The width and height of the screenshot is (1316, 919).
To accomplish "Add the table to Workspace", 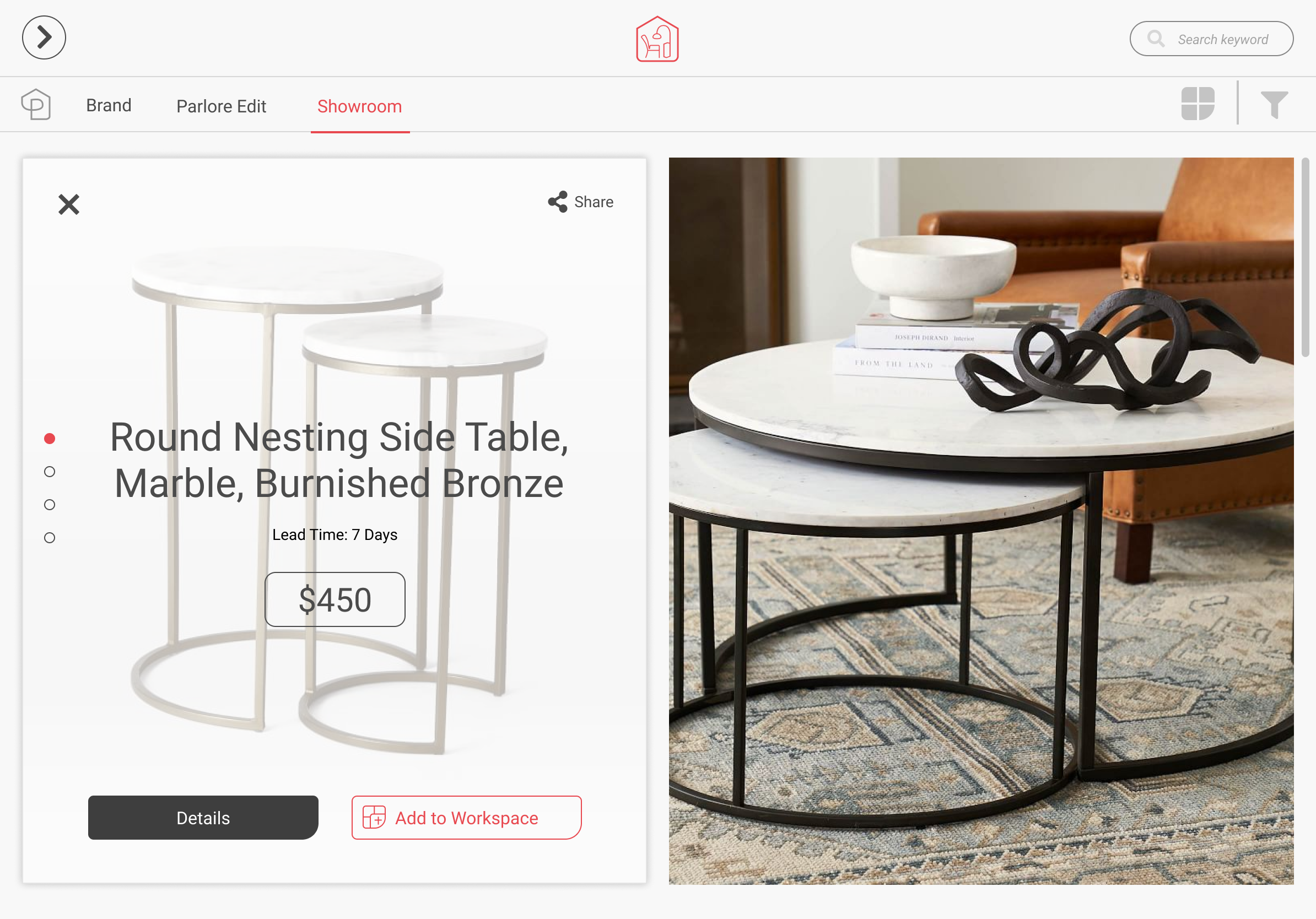I will [466, 818].
